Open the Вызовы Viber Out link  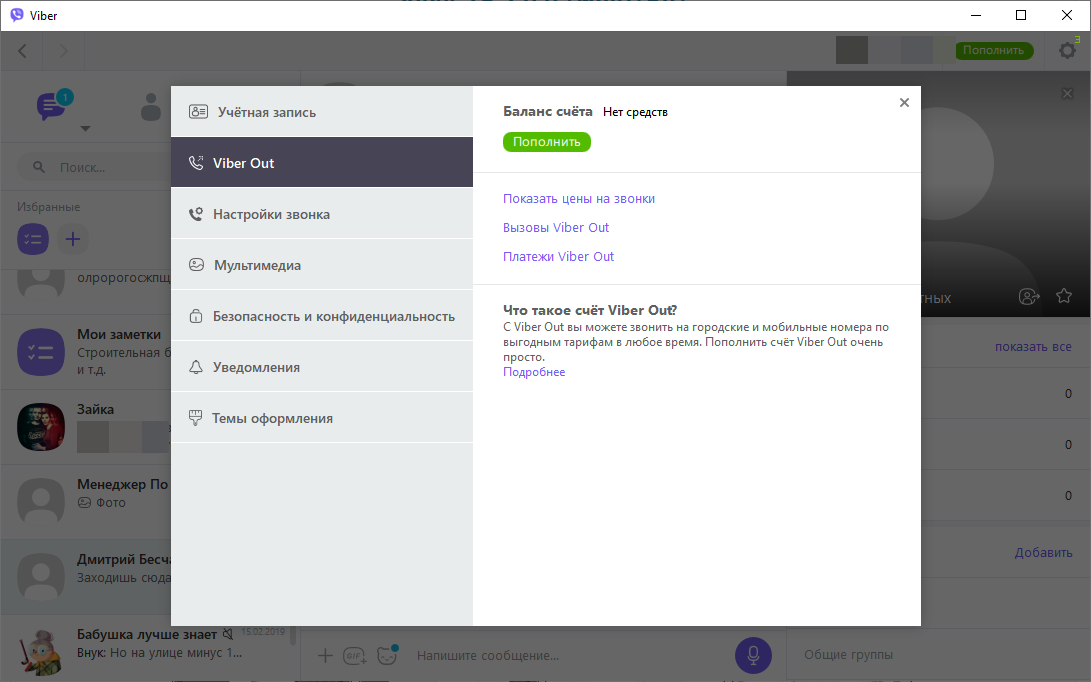click(x=556, y=228)
